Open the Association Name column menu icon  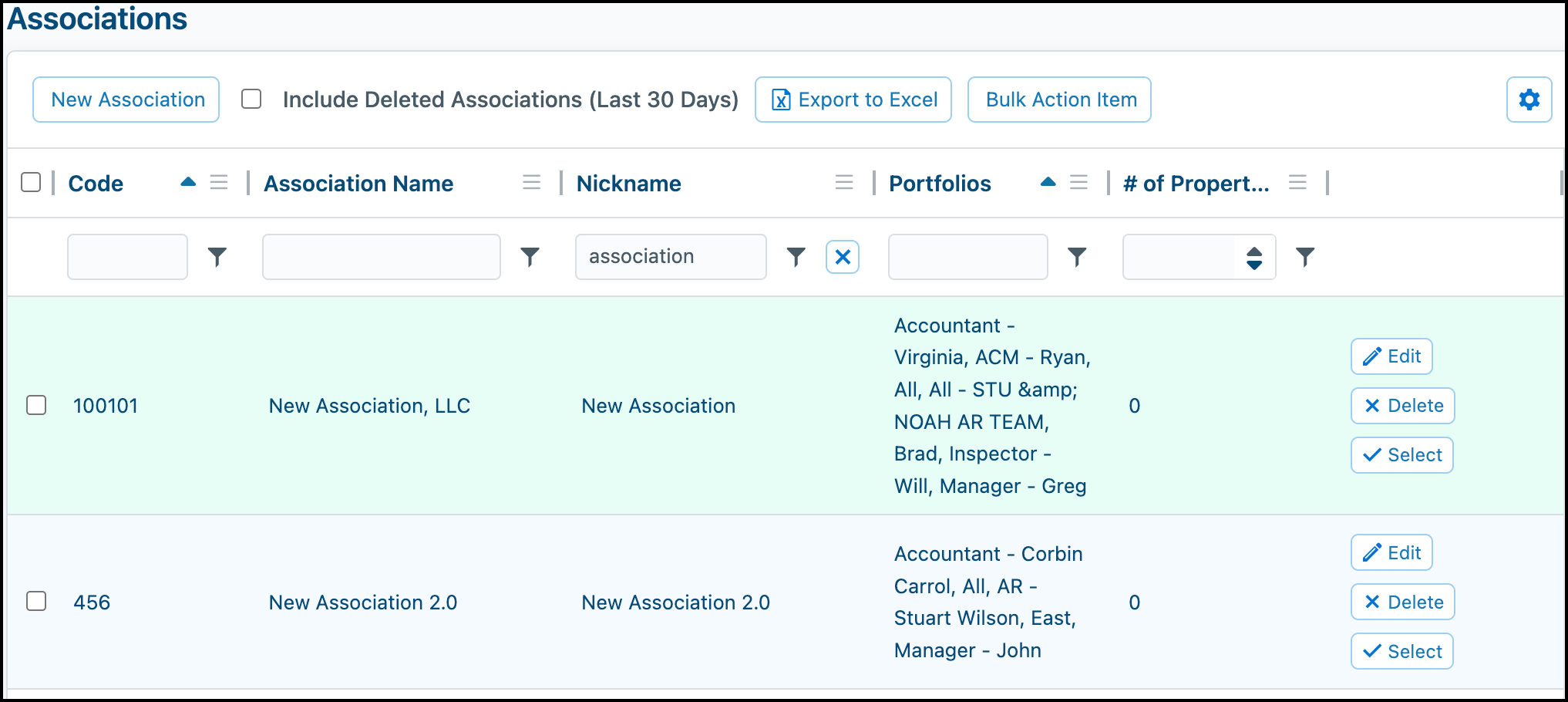pos(531,183)
